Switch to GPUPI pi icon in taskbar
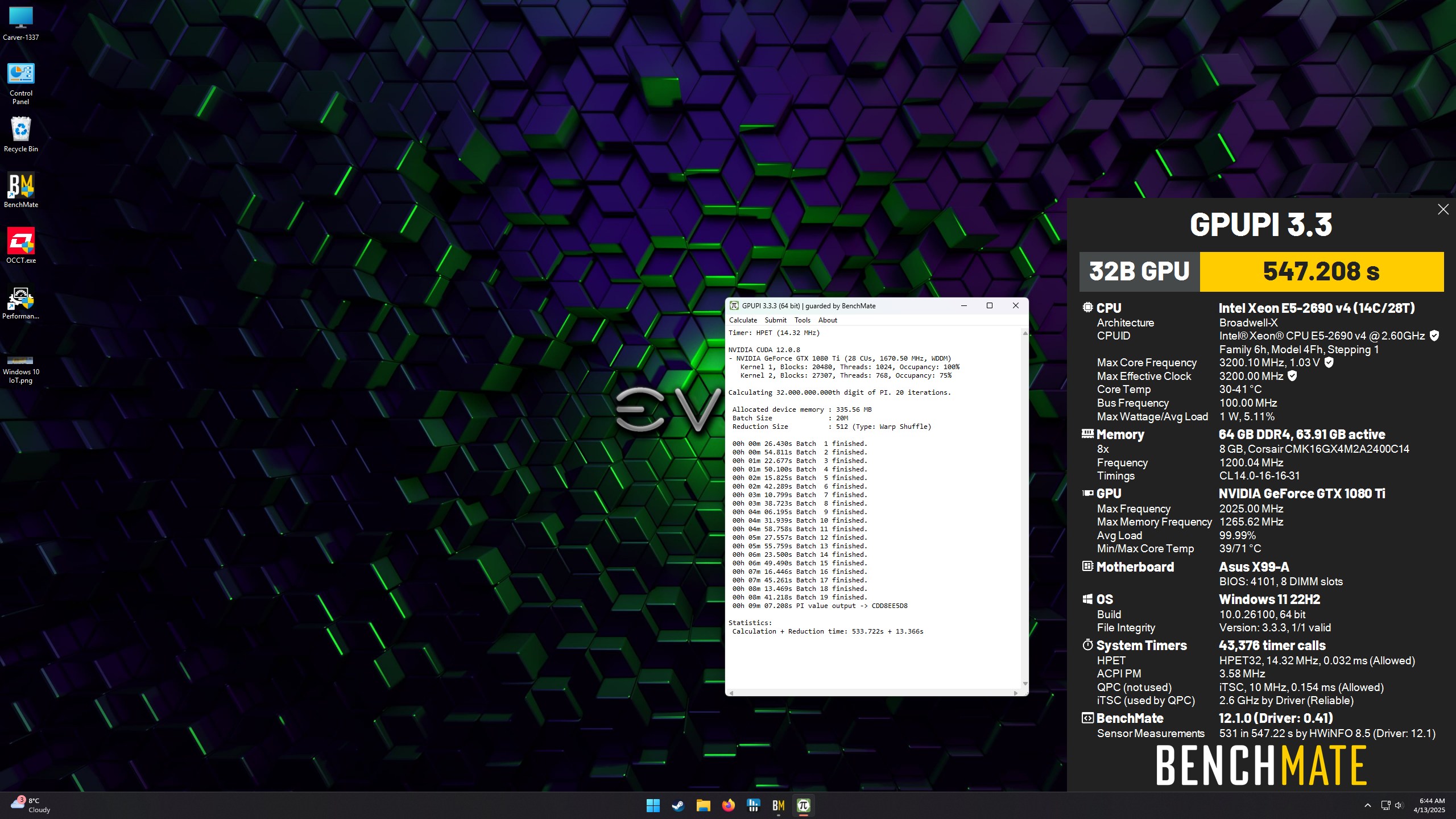Image resolution: width=1456 pixels, height=819 pixels. click(x=804, y=805)
